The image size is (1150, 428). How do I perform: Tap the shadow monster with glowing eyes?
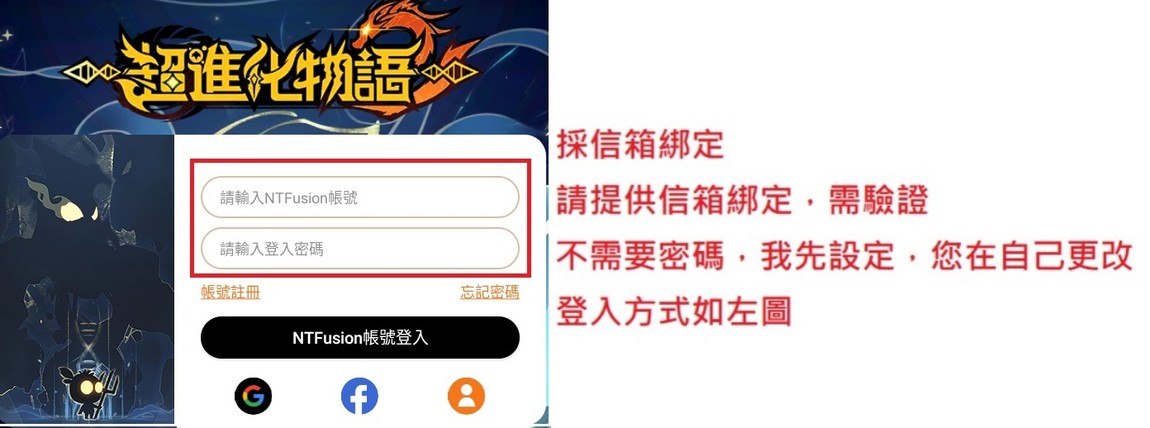[x=70, y=220]
